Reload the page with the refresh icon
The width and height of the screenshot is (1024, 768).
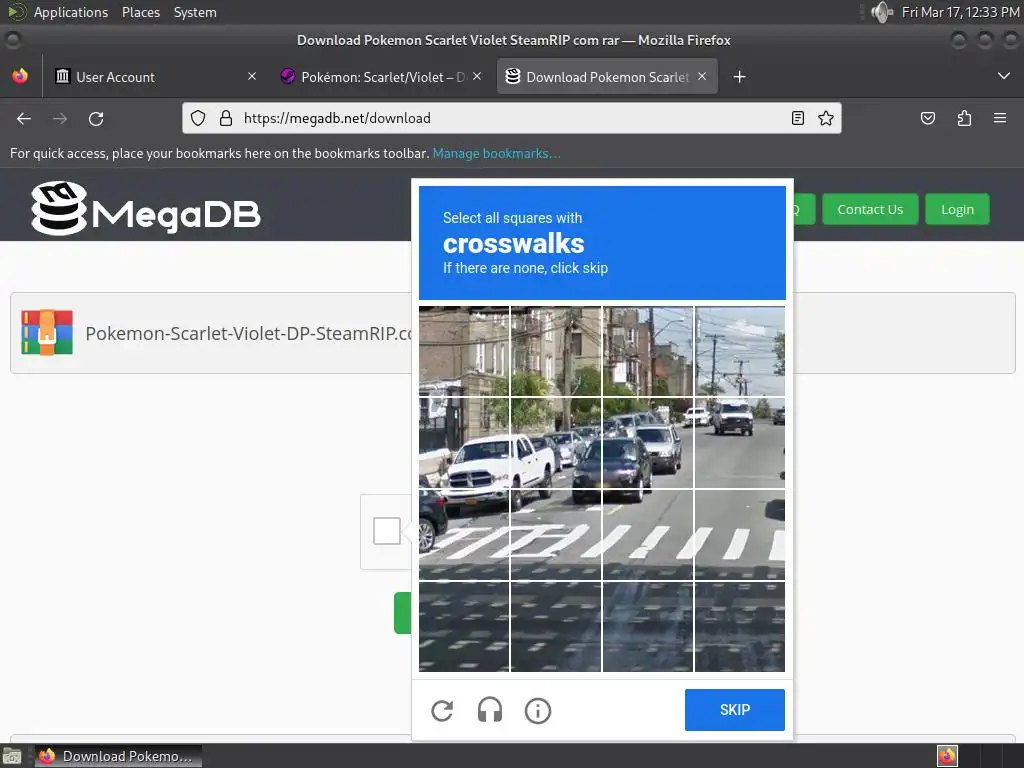[x=96, y=118]
